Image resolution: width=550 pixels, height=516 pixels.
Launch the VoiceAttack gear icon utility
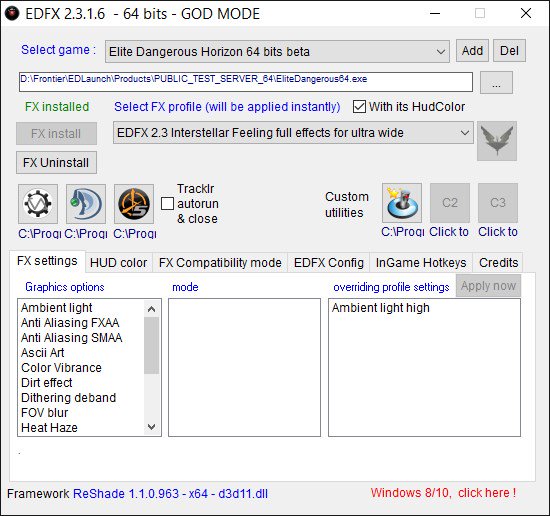click(38, 204)
